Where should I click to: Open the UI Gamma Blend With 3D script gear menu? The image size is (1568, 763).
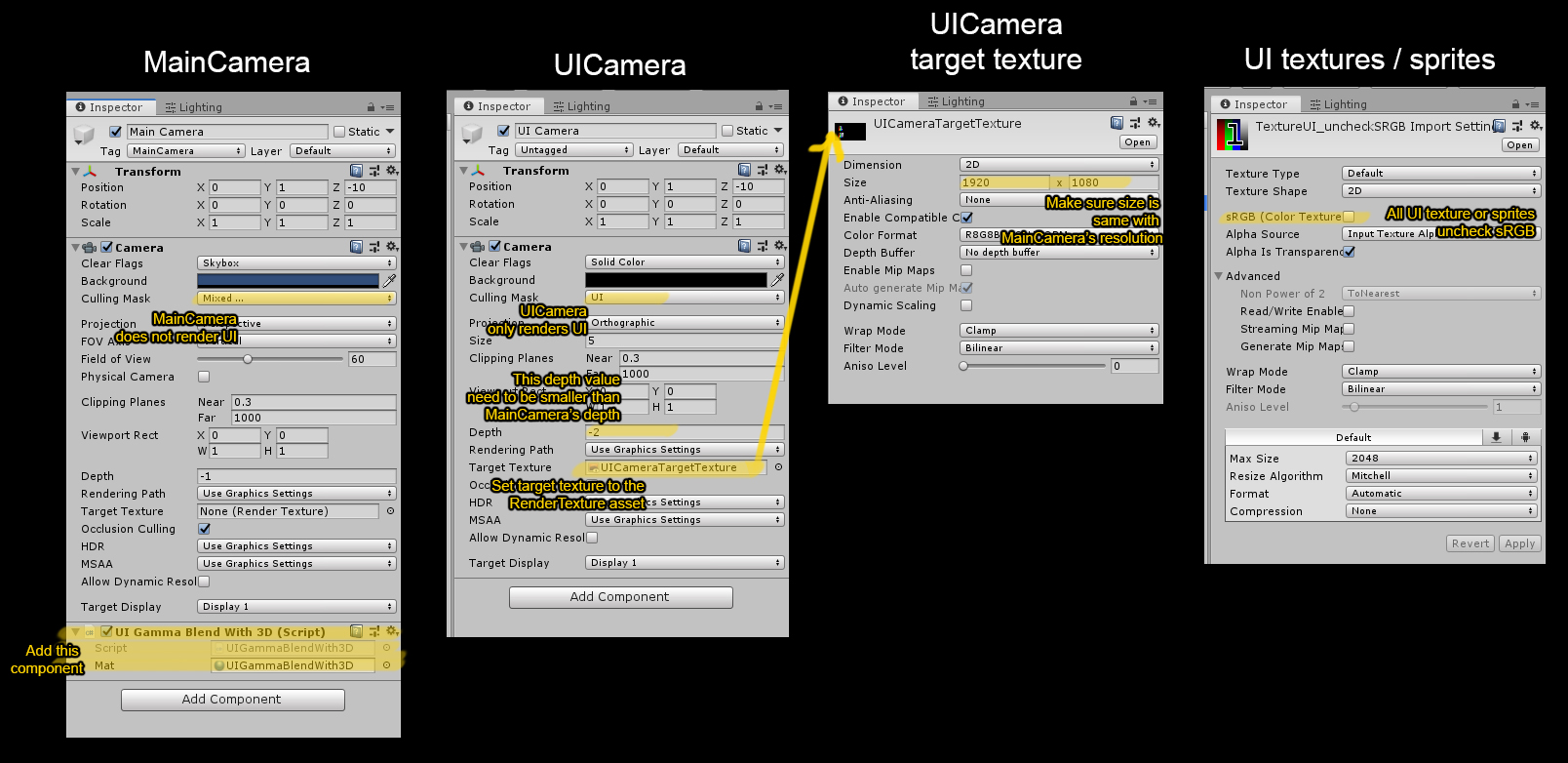point(392,631)
